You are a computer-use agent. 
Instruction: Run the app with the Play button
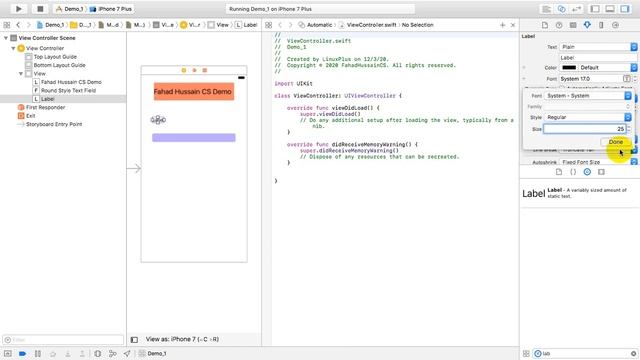pos(18,9)
